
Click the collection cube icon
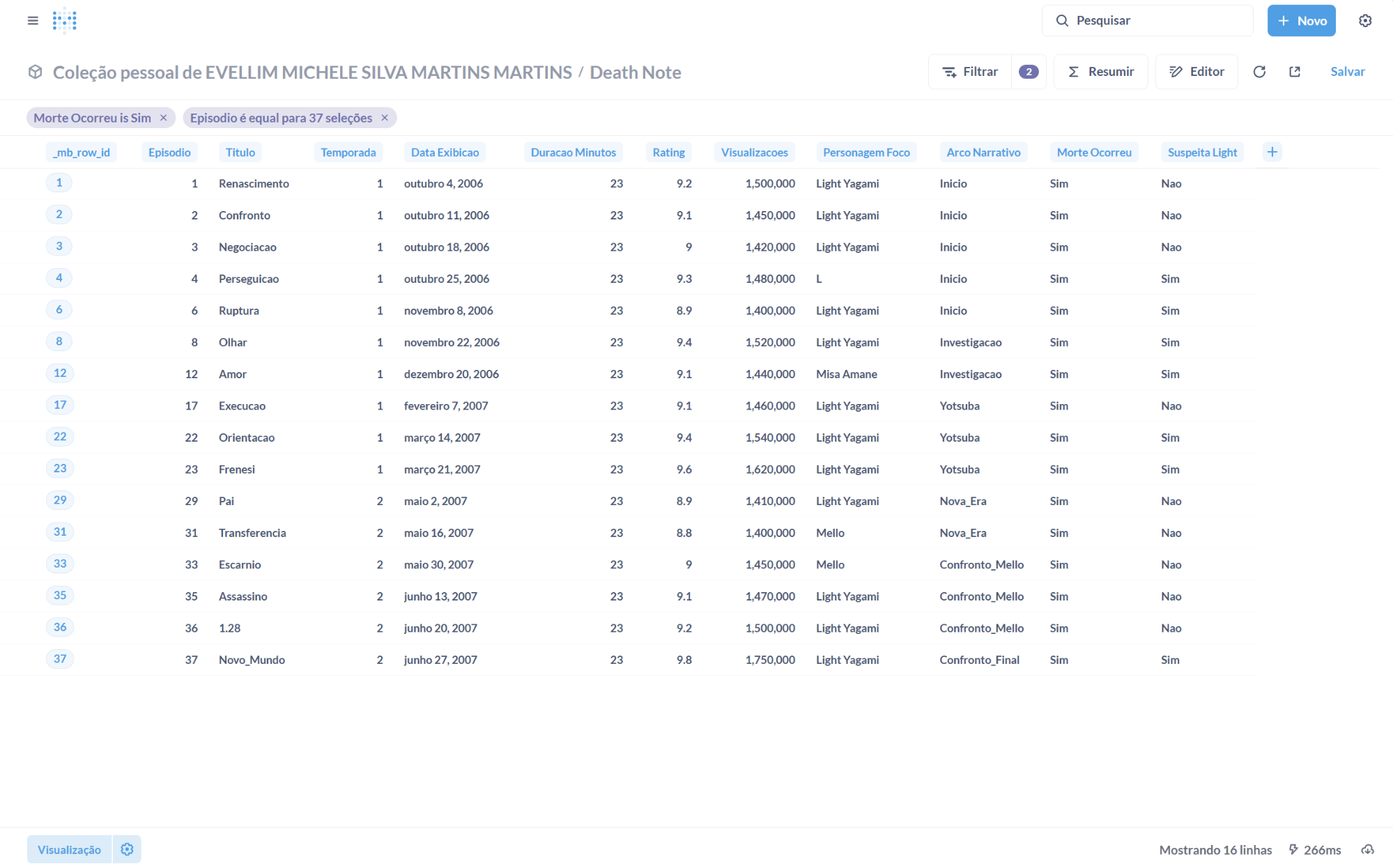(35, 72)
